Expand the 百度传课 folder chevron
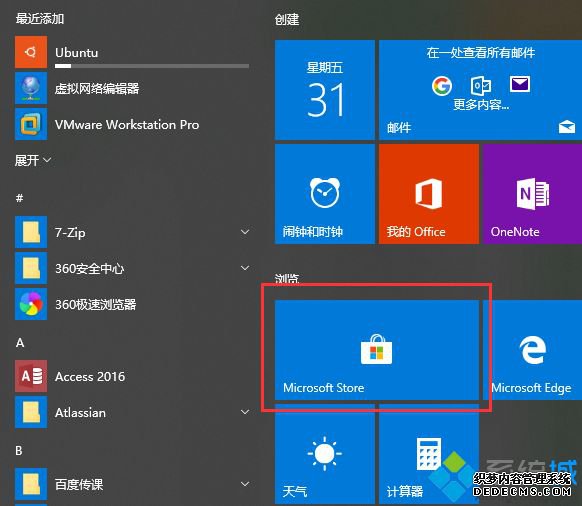 [x=245, y=484]
